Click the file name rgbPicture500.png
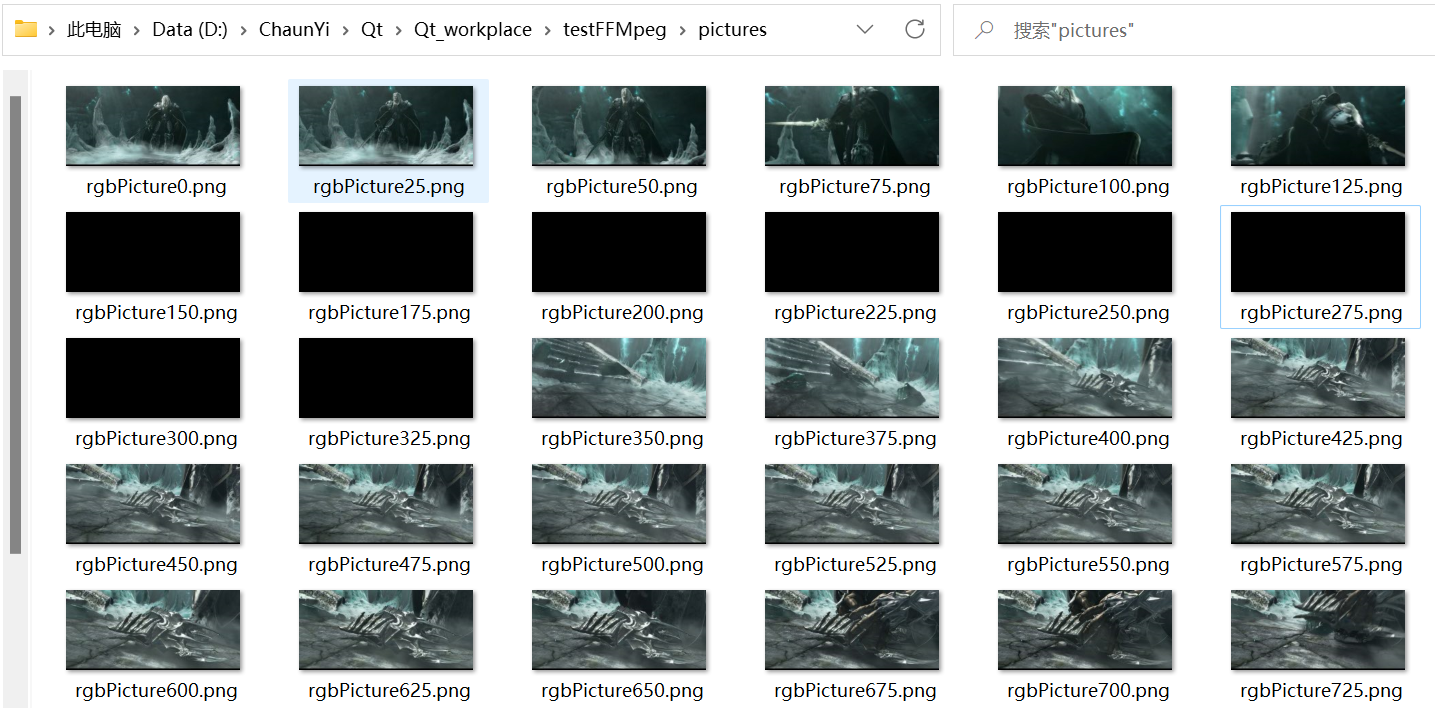The image size is (1435, 708). (622, 565)
